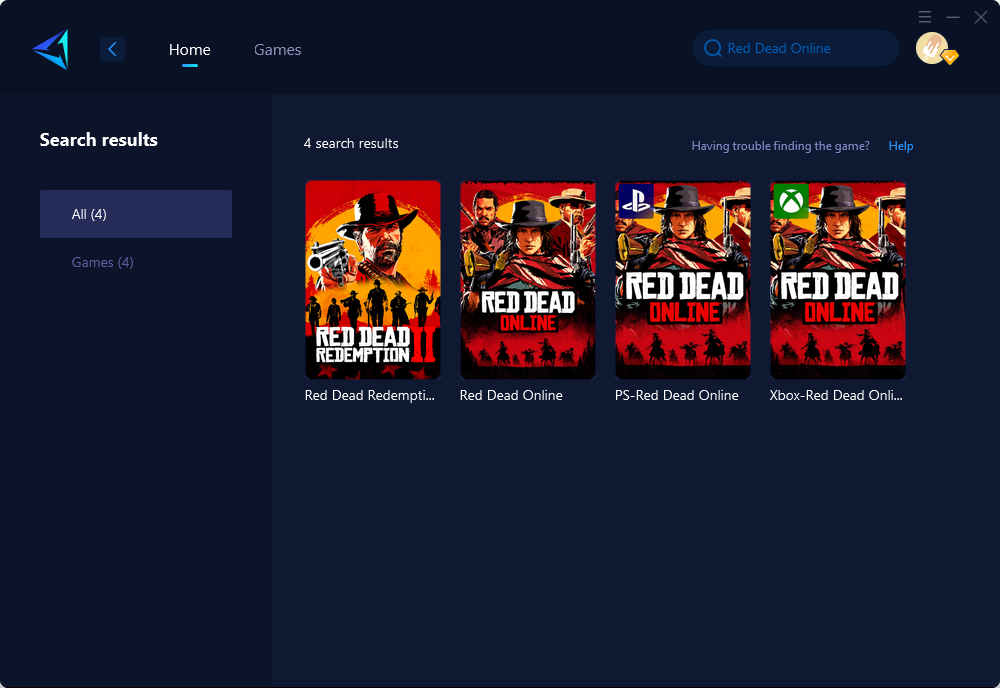Open the Help link

tap(901, 146)
